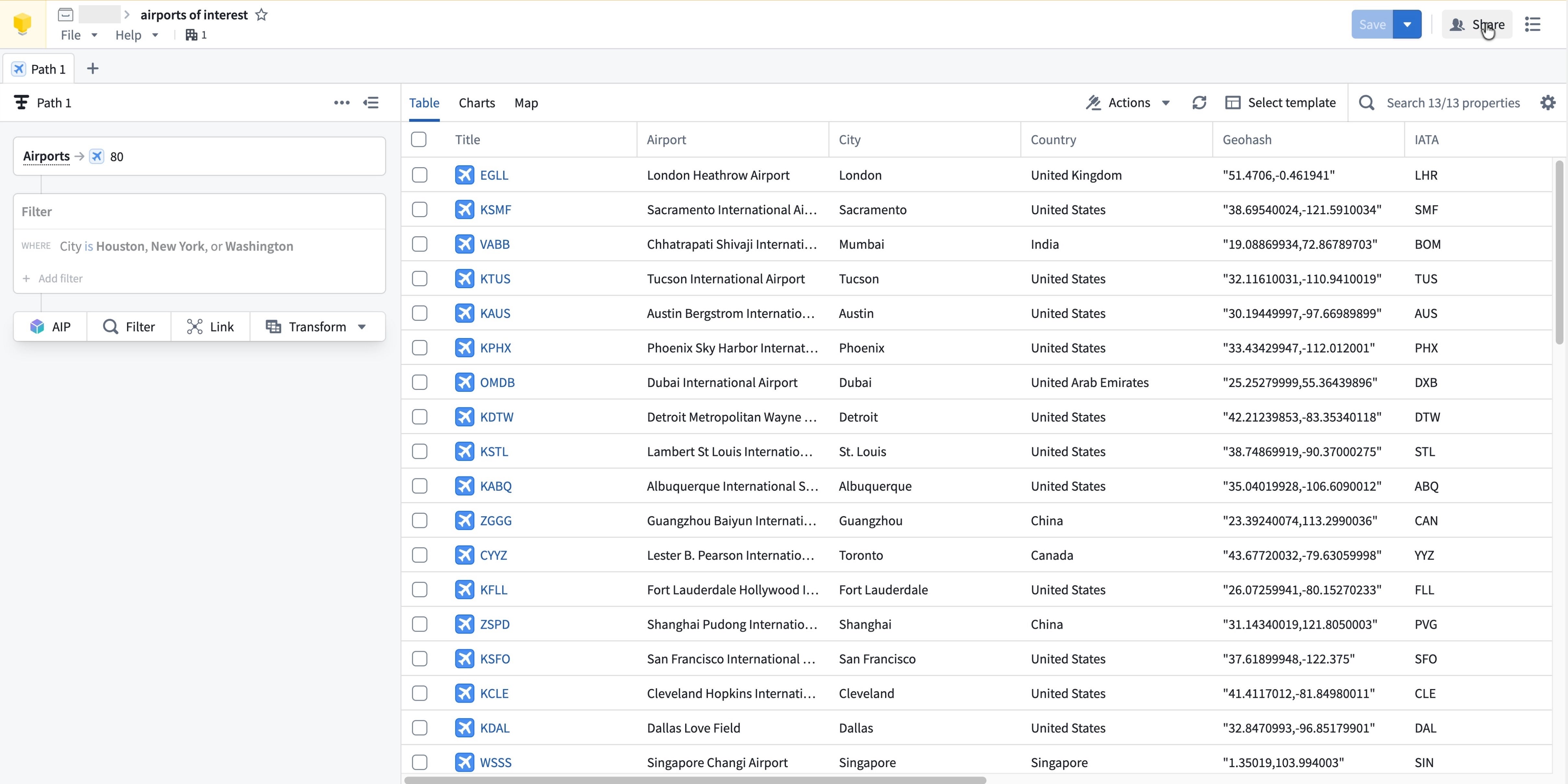Click the Share button

click(x=1477, y=24)
